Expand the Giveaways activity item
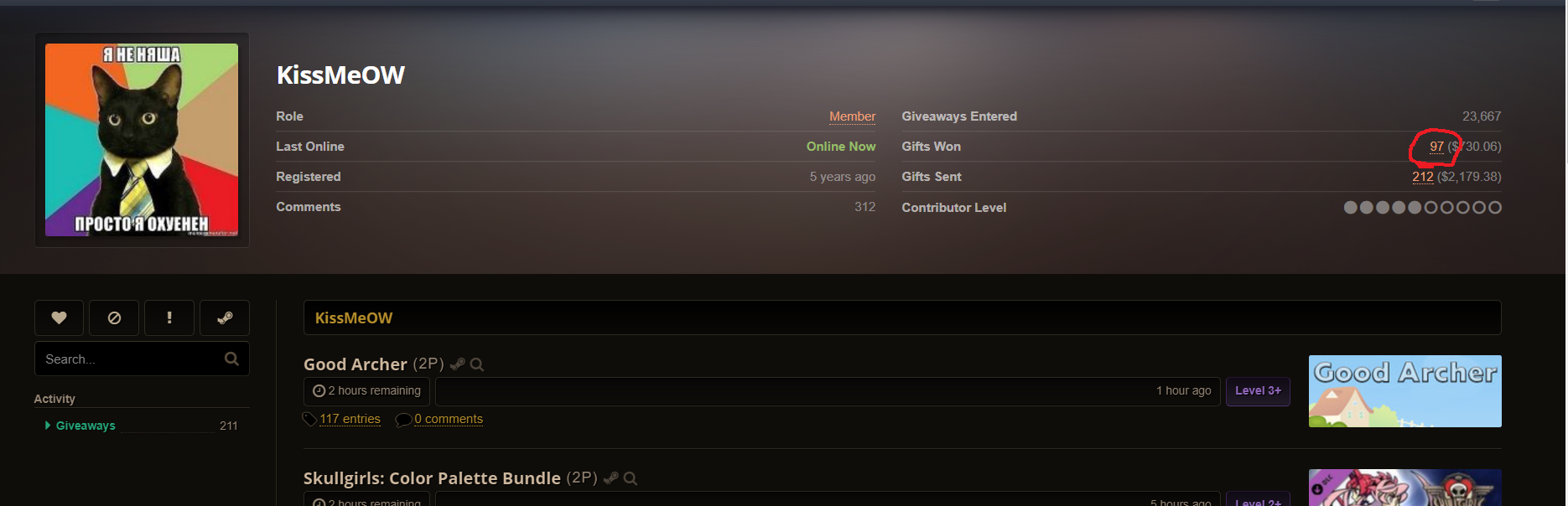Viewport: 1568px width, 506px height. (x=86, y=426)
